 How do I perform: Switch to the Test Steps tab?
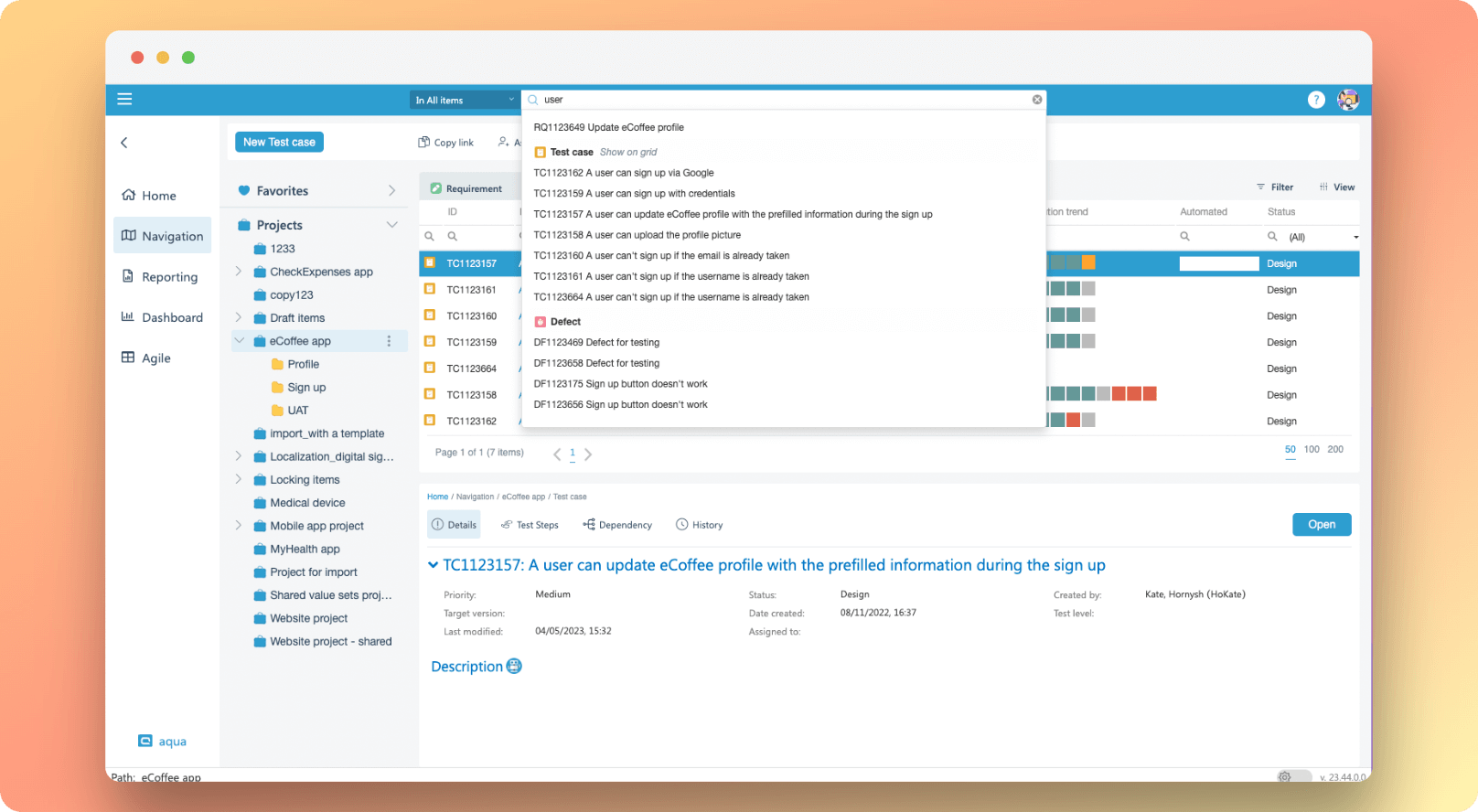click(530, 525)
